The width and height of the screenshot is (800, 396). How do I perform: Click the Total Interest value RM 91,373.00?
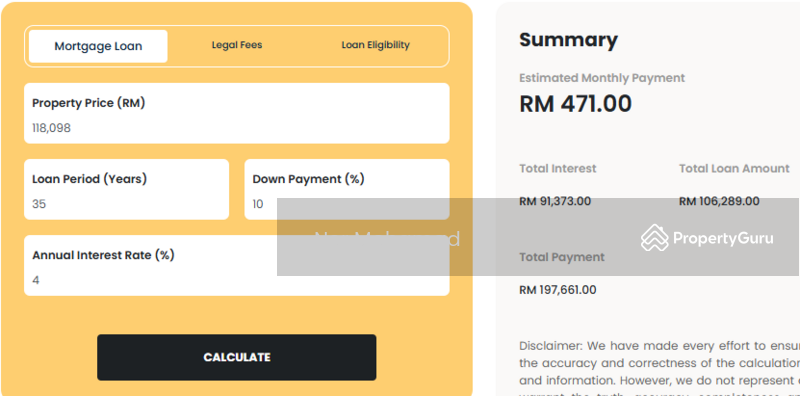point(555,201)
